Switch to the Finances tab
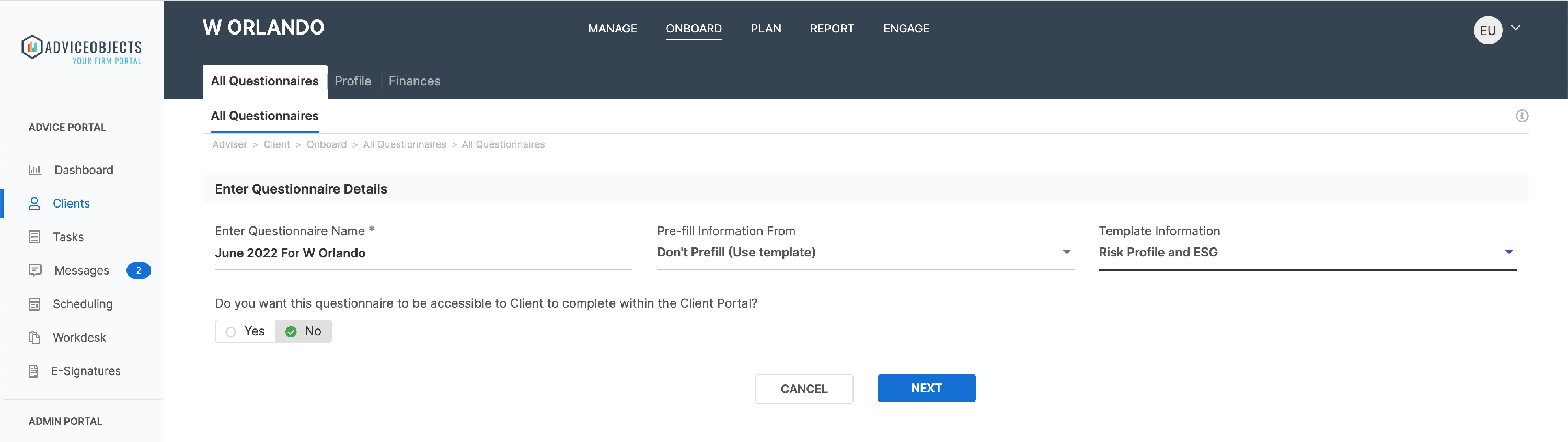 coord(414,81)
